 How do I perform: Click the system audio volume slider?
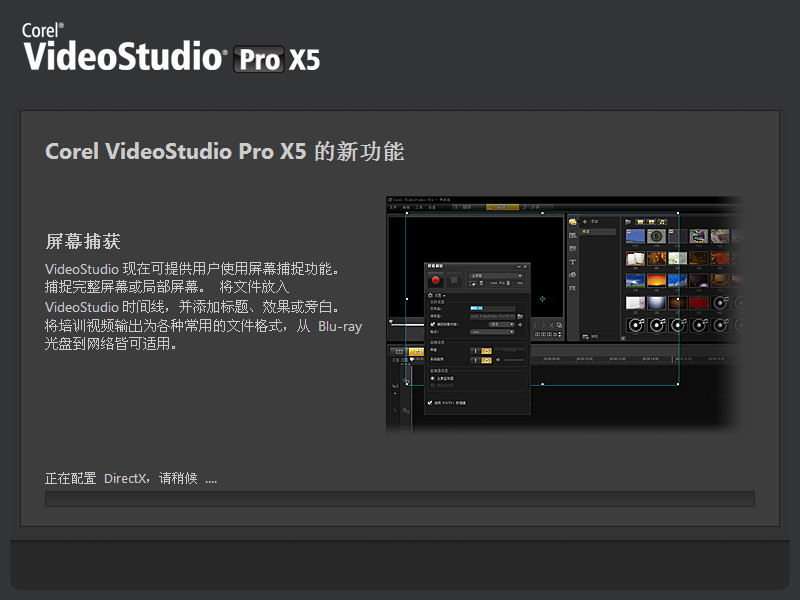click(x=514, y=360)
